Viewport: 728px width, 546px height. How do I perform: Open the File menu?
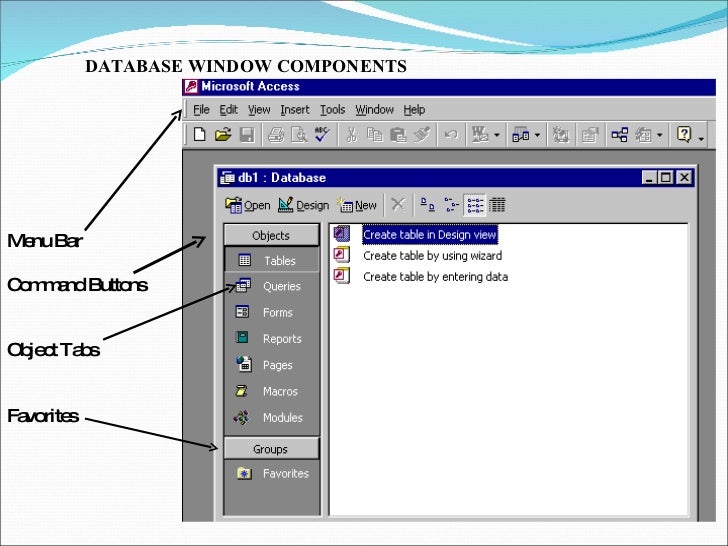click(201, 110)
